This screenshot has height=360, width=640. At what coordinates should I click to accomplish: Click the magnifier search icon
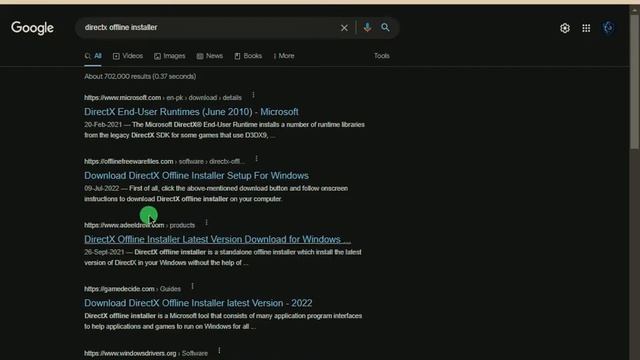385,27
